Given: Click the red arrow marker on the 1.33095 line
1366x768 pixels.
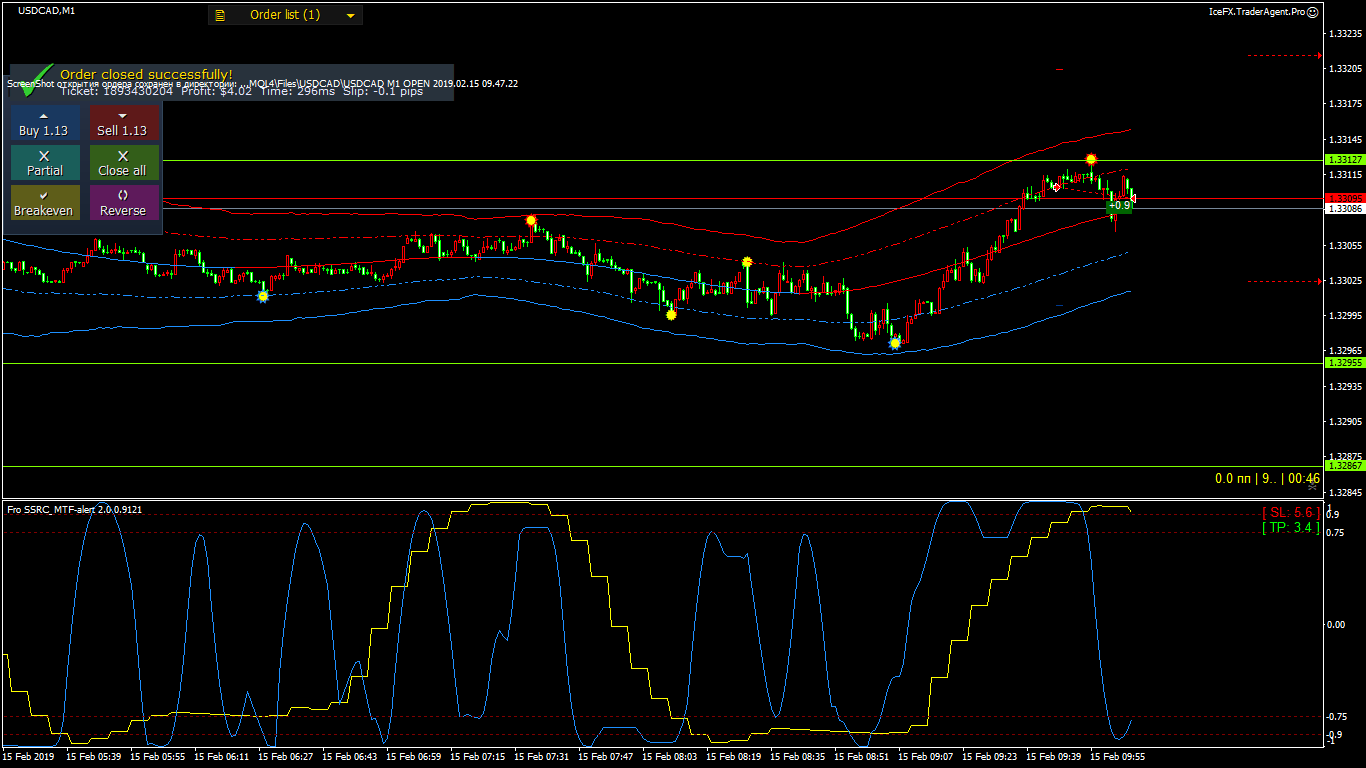Looking at the screenshot, I should [x=1133, y=197].
